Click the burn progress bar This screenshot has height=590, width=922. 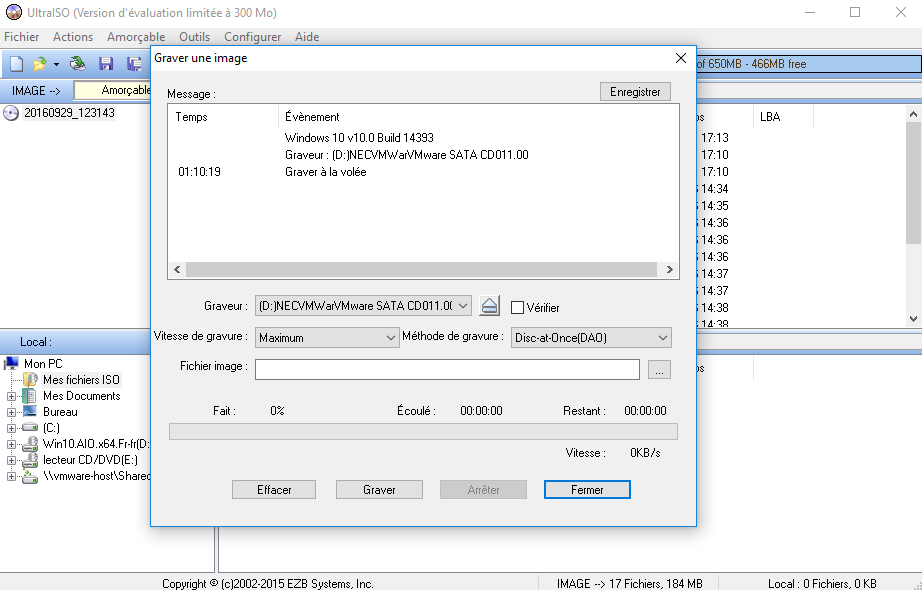point(423,431)
